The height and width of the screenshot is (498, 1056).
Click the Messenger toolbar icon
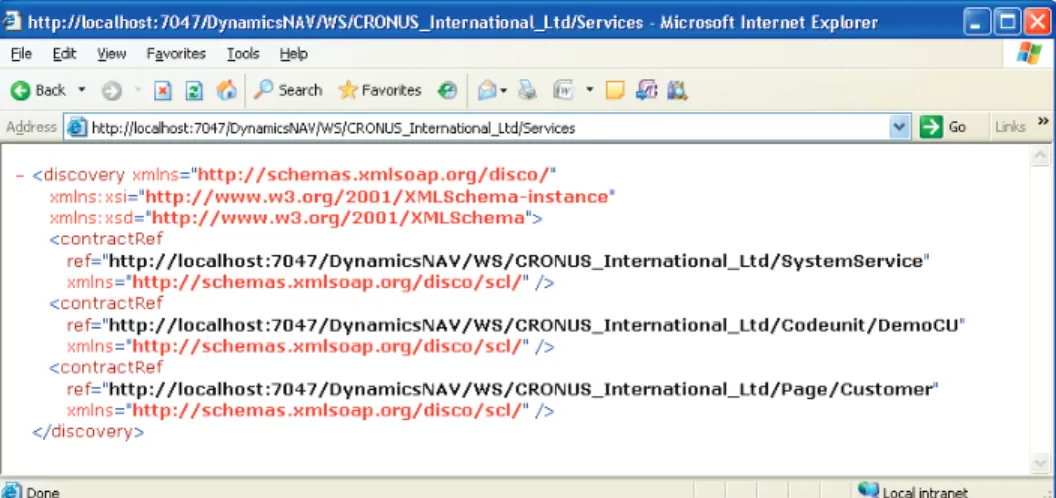point(646,90)
